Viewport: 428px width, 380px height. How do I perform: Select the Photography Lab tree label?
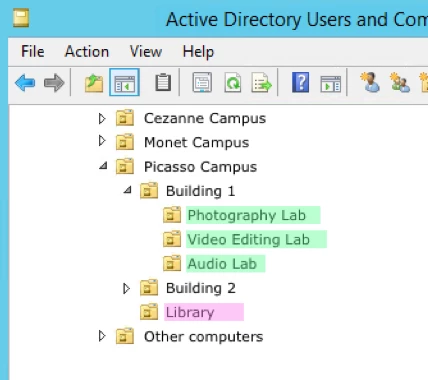click(247, 215)
